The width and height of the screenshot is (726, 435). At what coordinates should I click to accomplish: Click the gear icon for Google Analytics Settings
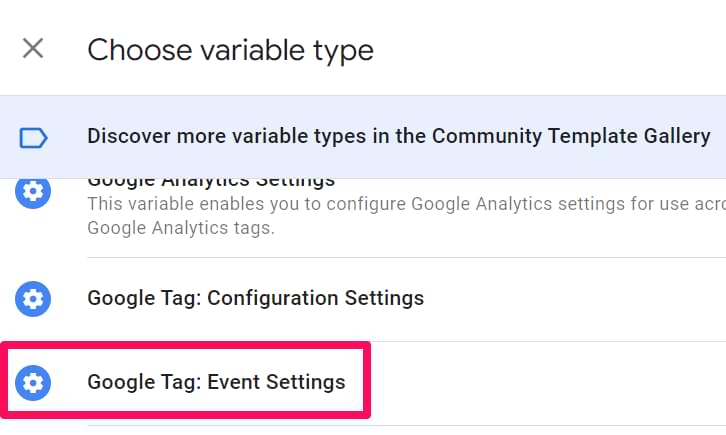33,191
